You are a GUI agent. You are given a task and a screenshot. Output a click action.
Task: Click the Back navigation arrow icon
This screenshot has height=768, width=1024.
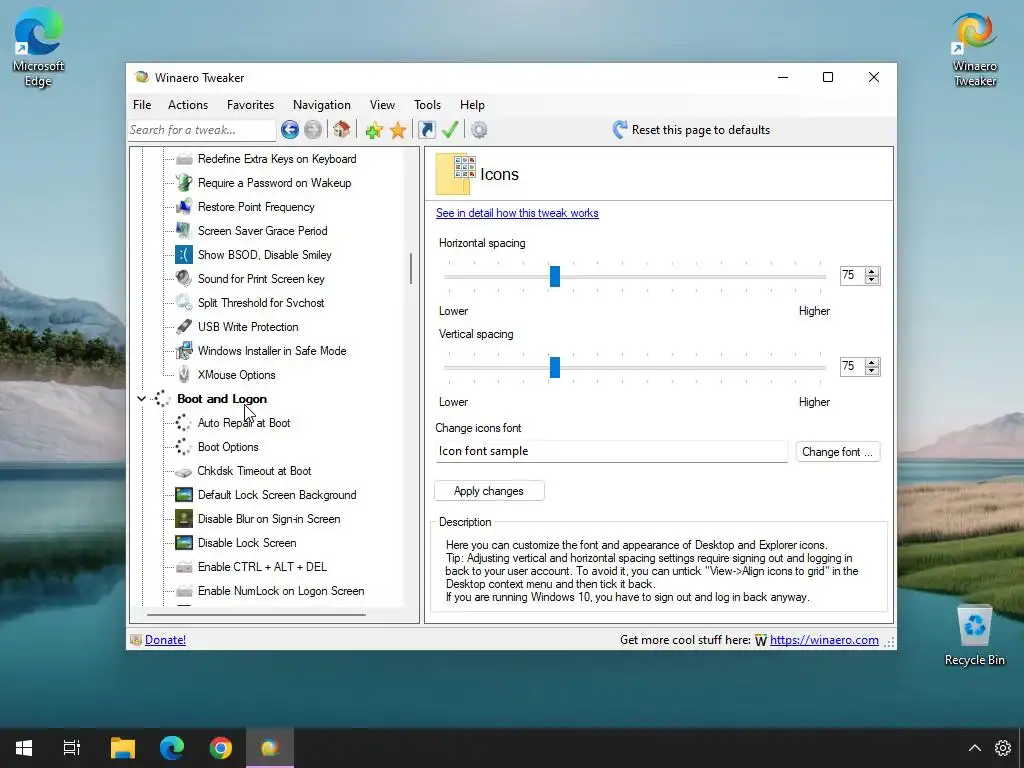click(x=290, y=130)
